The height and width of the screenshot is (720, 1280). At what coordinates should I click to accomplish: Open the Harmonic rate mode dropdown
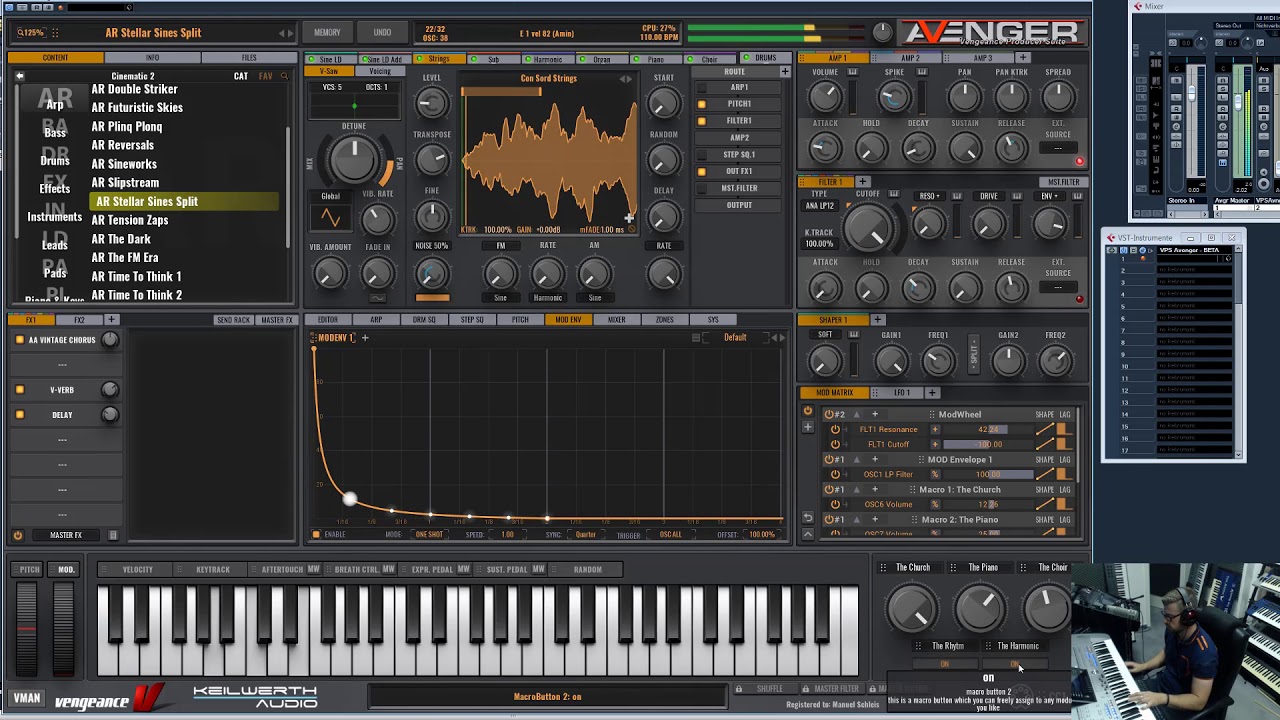[548, 298]
